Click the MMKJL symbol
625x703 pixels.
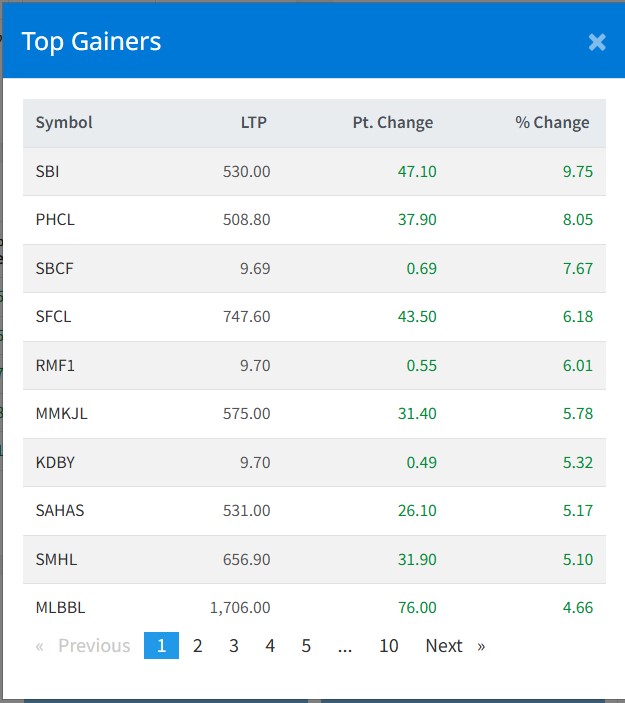pos(61,414)
